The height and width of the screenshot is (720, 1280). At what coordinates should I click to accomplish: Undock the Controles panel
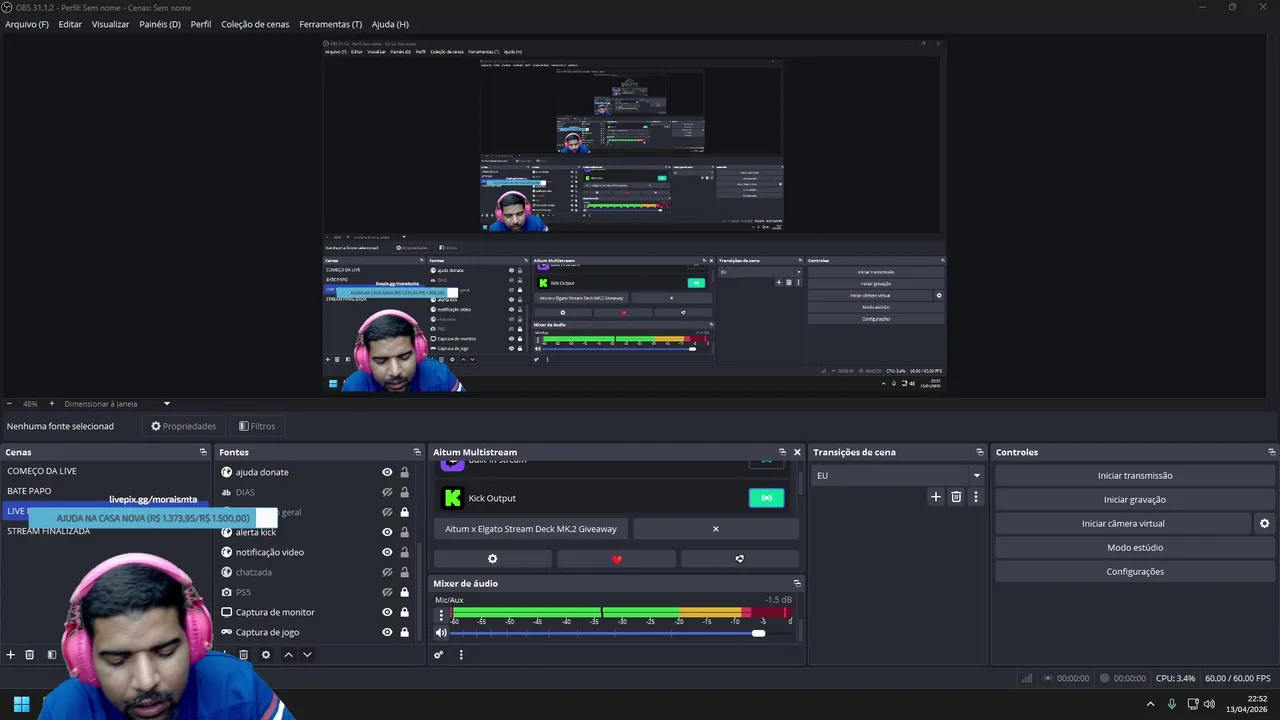[x=1271, y=452]
